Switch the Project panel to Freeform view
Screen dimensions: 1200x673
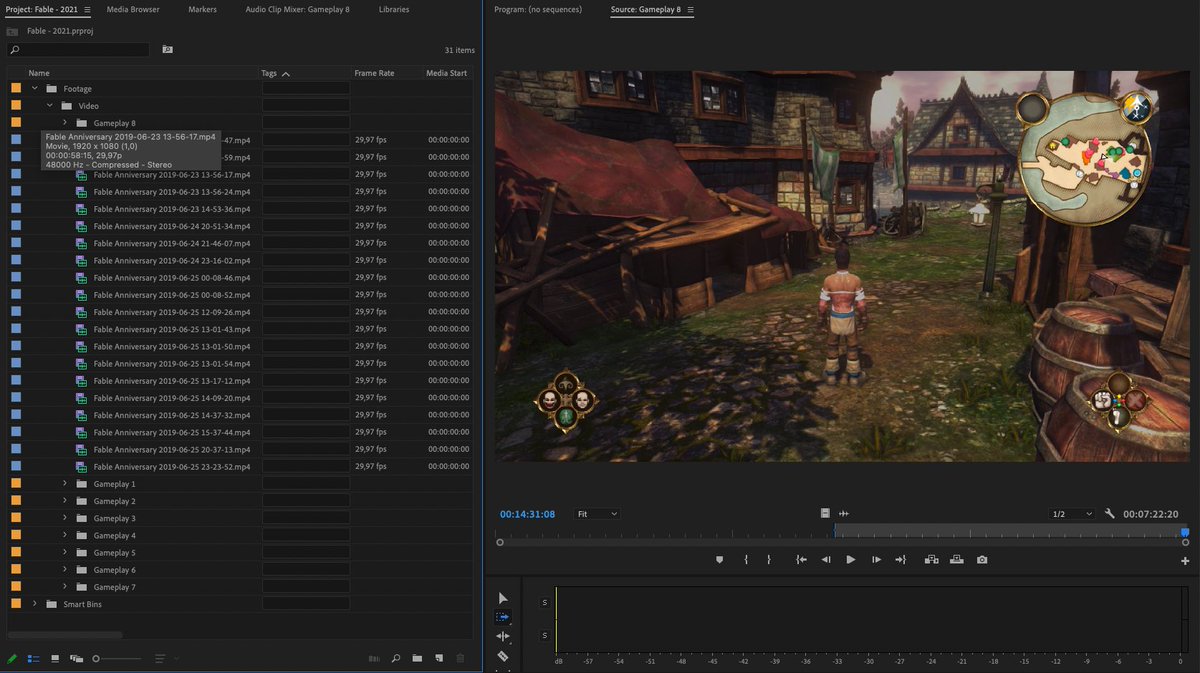[76, 659]
